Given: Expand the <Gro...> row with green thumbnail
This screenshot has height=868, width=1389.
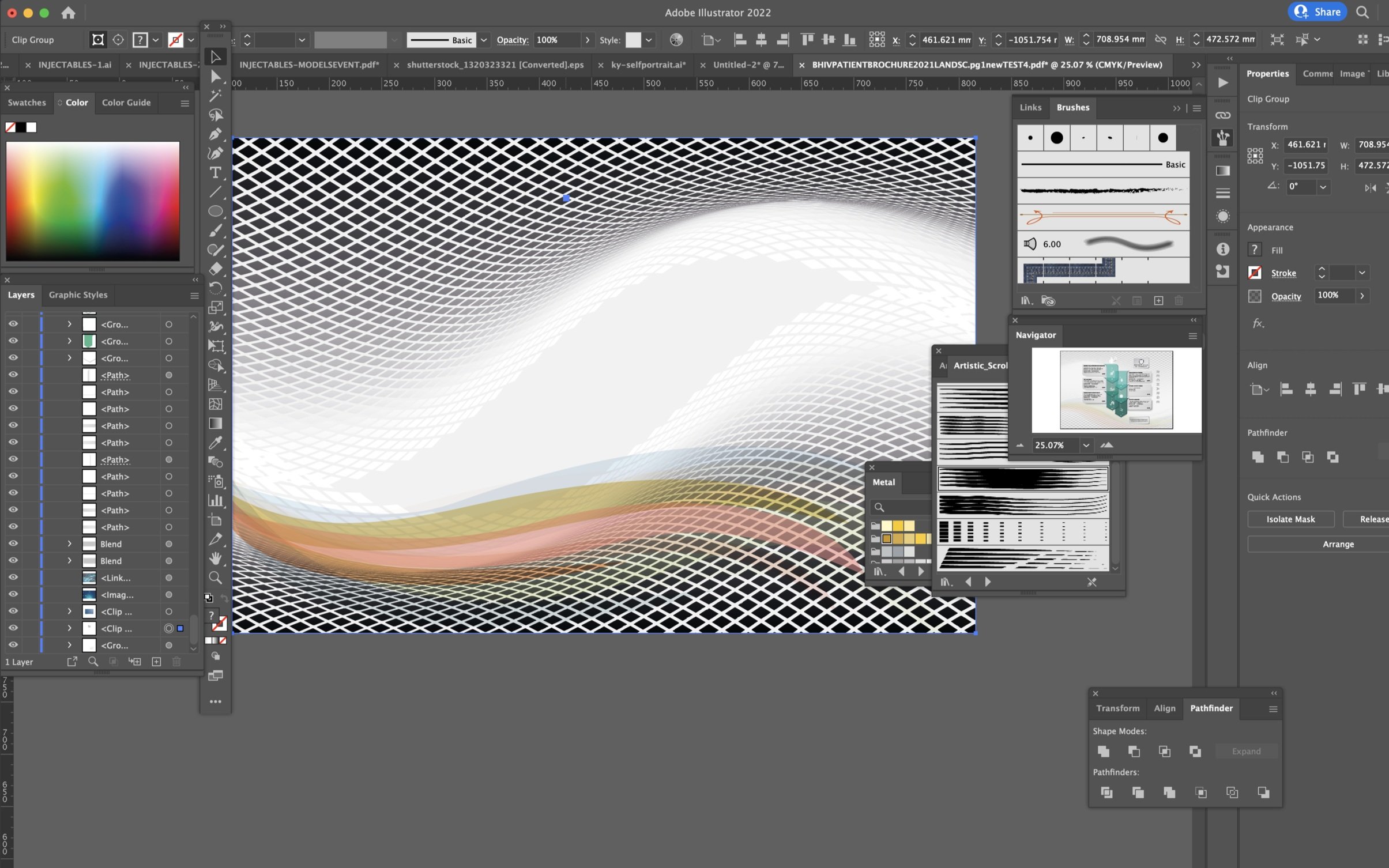Looking at the screenshot, I should click(69, 341).
